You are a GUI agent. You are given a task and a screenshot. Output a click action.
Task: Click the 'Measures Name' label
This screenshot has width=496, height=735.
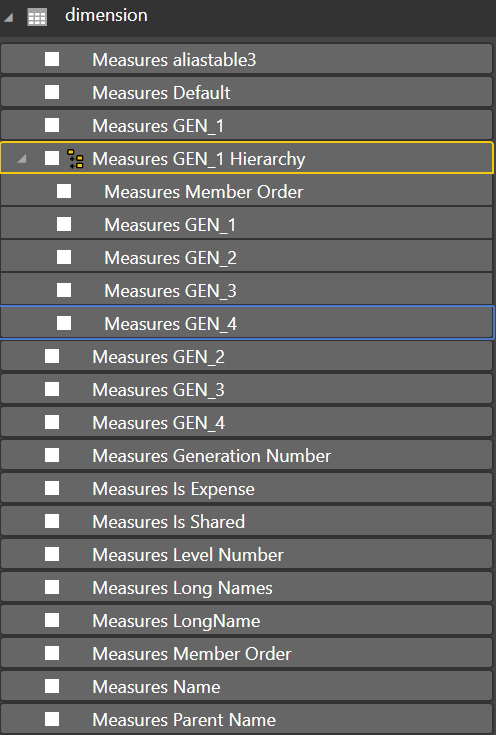156,687
